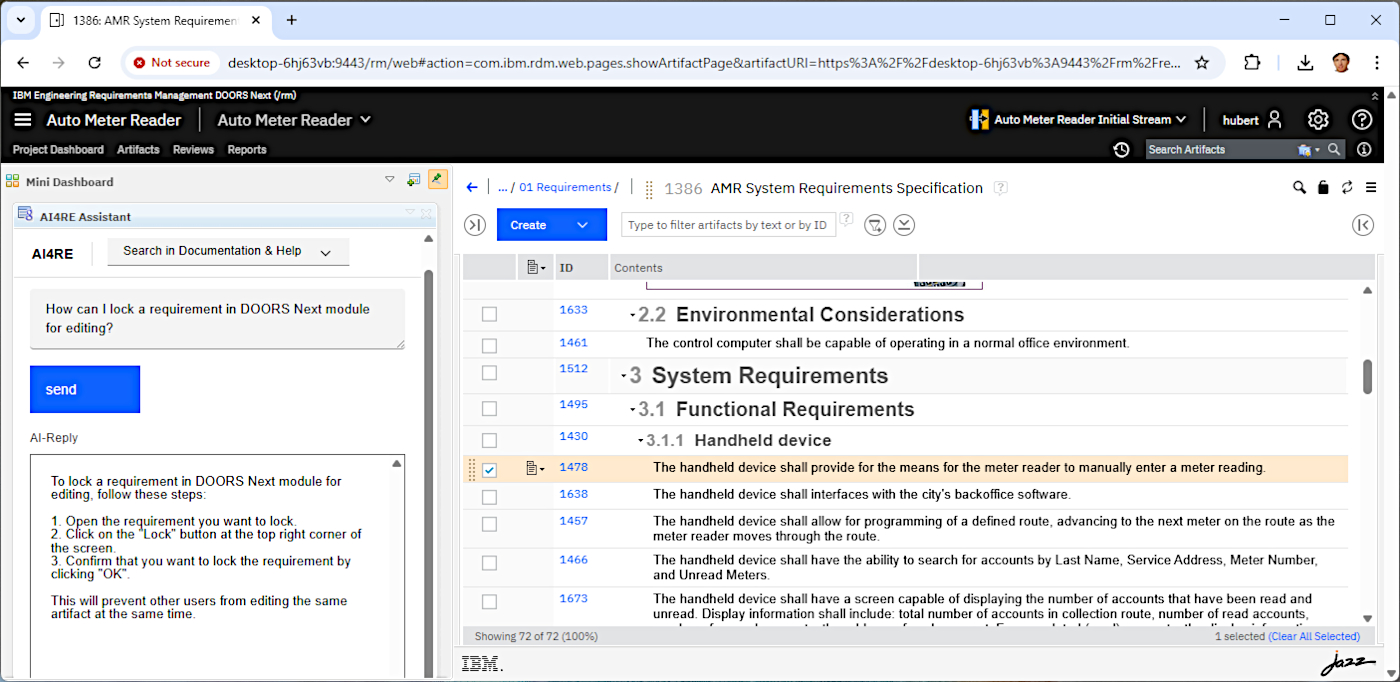
Task: Open the settings gear icon
Action: pos(1318,120)
